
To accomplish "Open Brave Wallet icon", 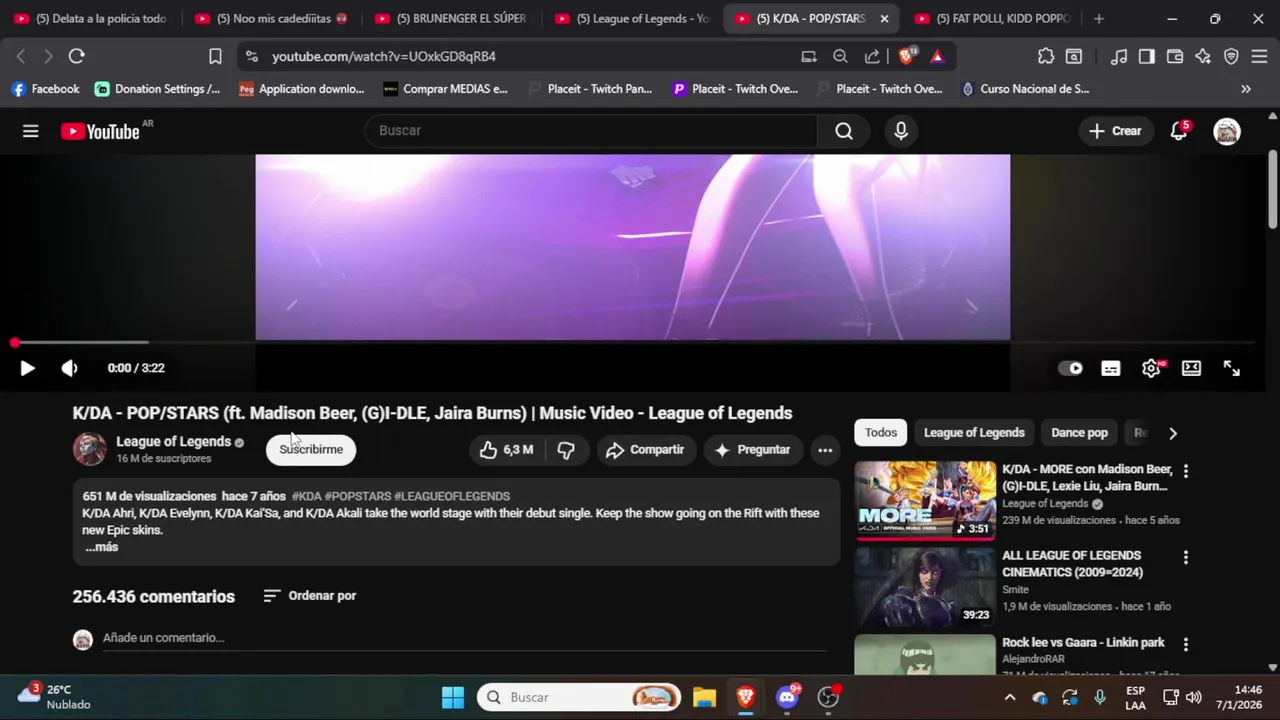I will [1175, 56].
